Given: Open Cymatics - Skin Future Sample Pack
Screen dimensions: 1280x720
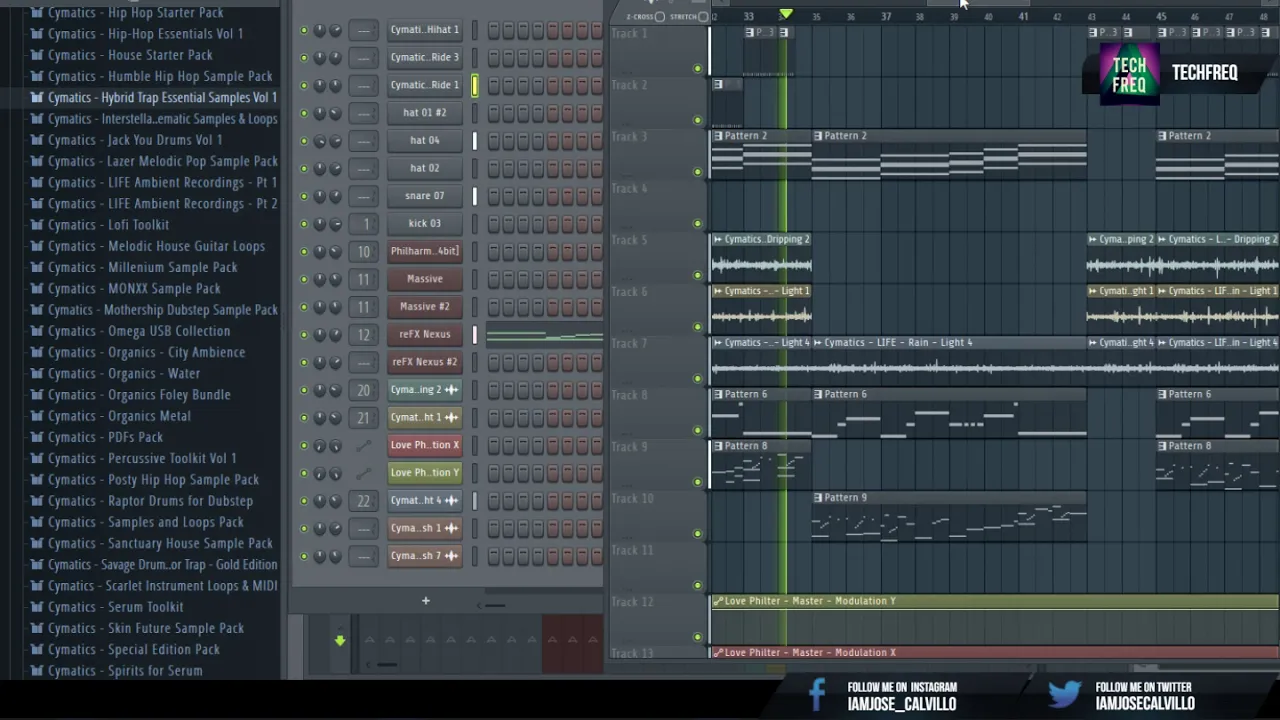Looking at the screenshot, I should tap(146, 628).
